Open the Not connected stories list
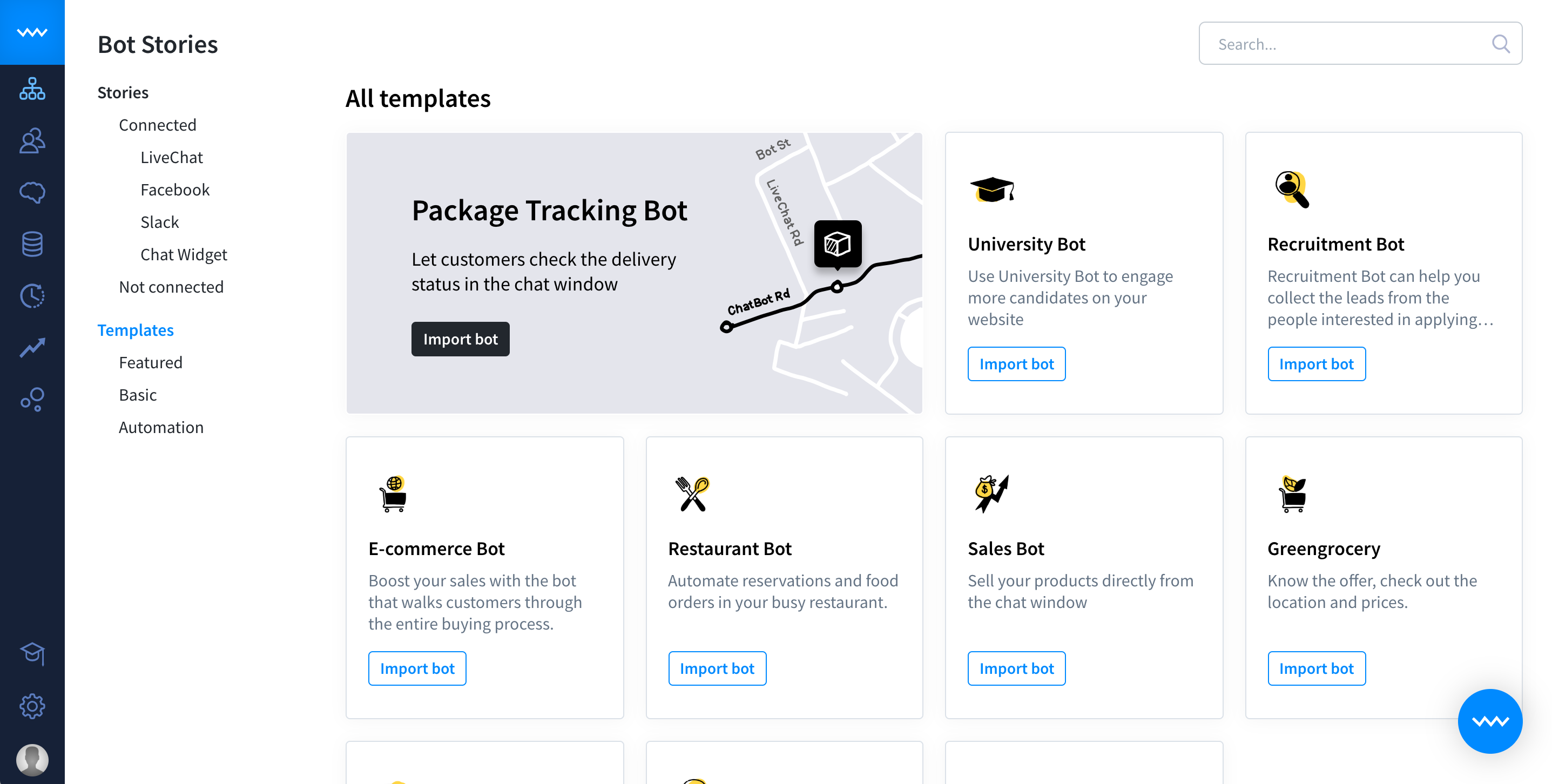This screenshot has height=784, width=1552. coord(171,287)
